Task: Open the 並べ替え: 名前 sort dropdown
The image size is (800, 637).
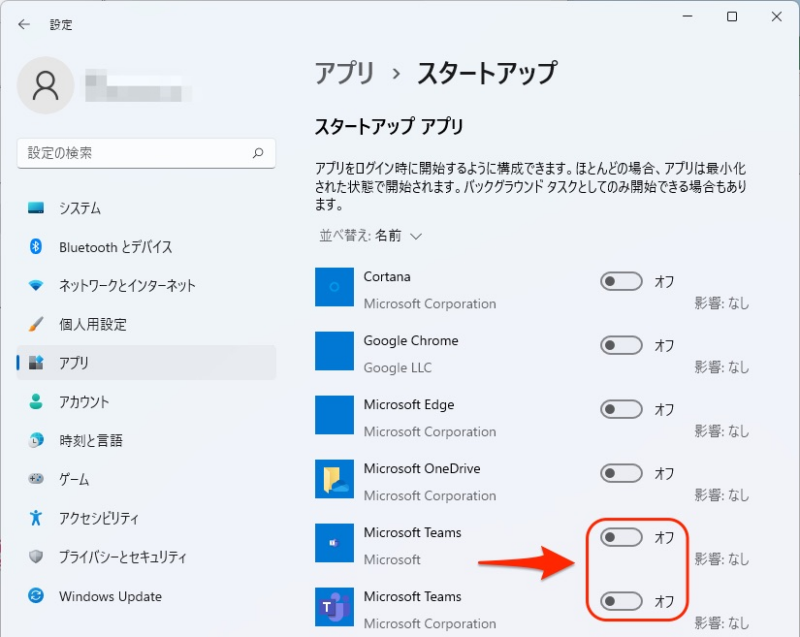Action: [x=370, y=236]
